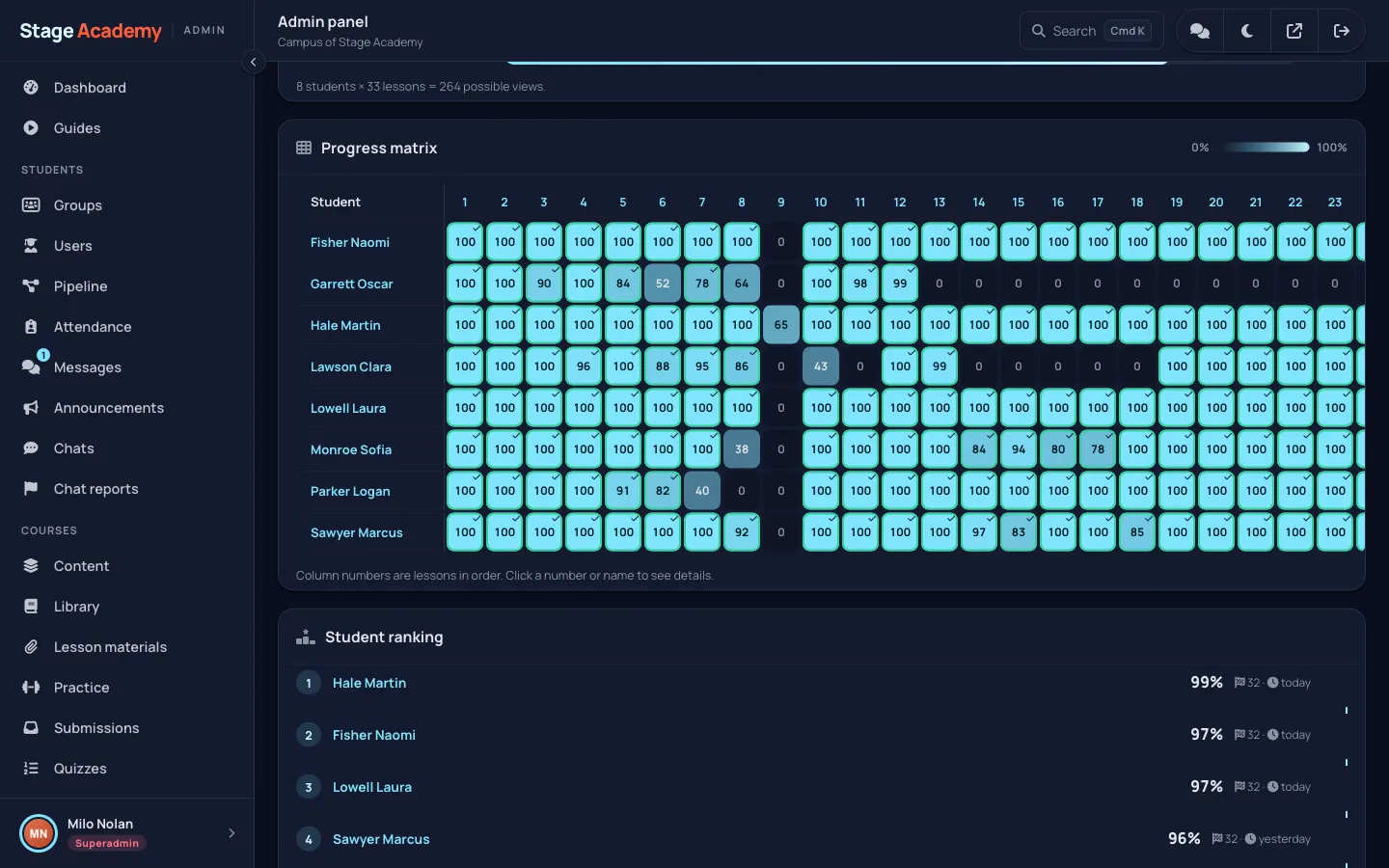The image size is (1389, 868).
Task: Open Library book icon
Action: click(31, 607)
